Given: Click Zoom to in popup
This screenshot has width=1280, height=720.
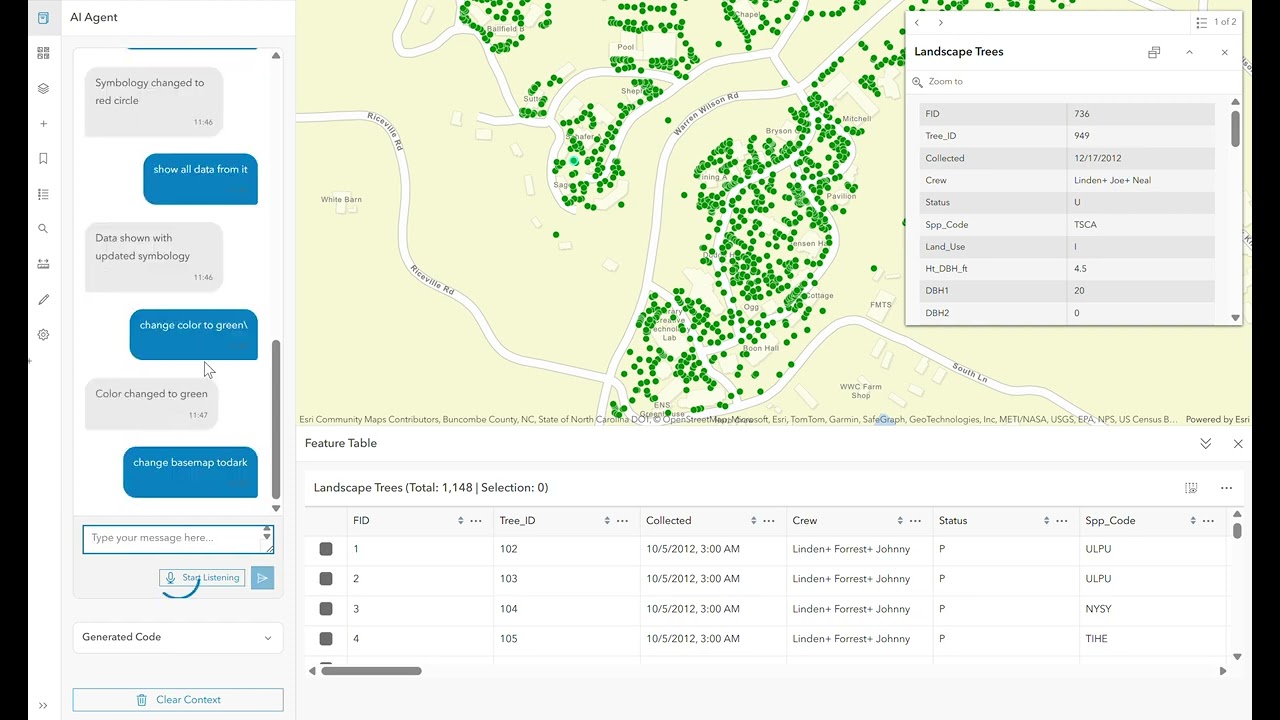Looking at the screenshot, I should (938, 82).
